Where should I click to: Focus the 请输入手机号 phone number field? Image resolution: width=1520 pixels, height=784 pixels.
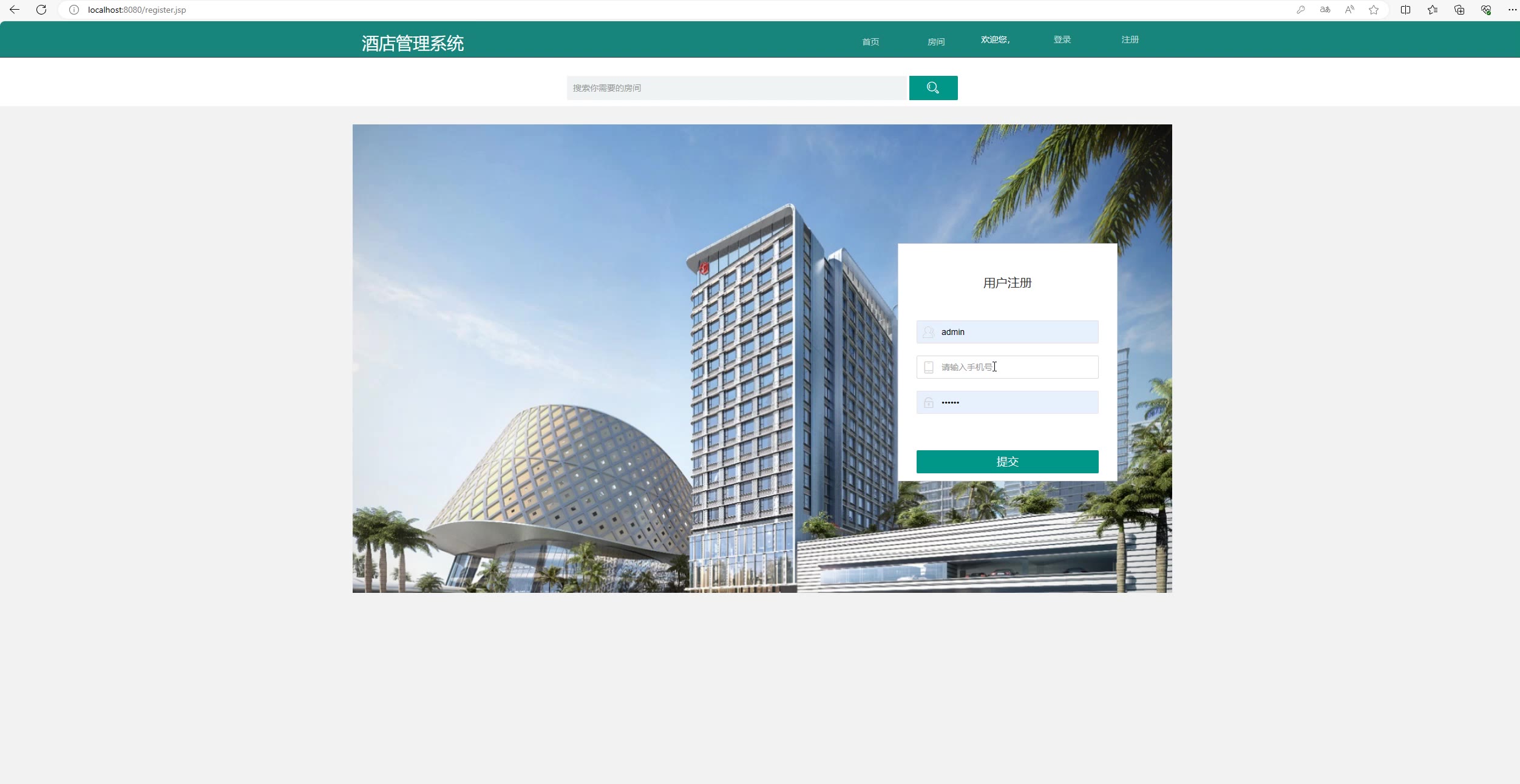(1008, 367)
